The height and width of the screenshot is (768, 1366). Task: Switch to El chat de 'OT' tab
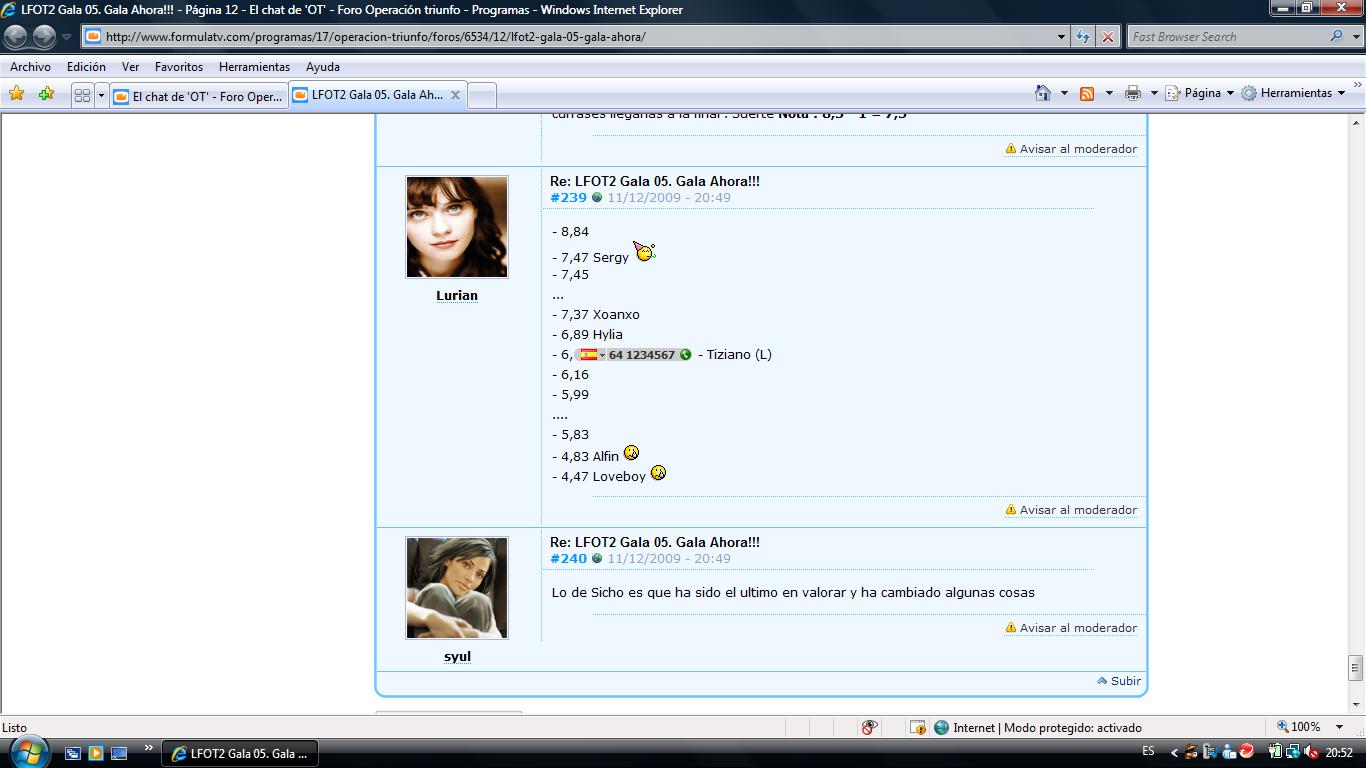click(198, 96)
